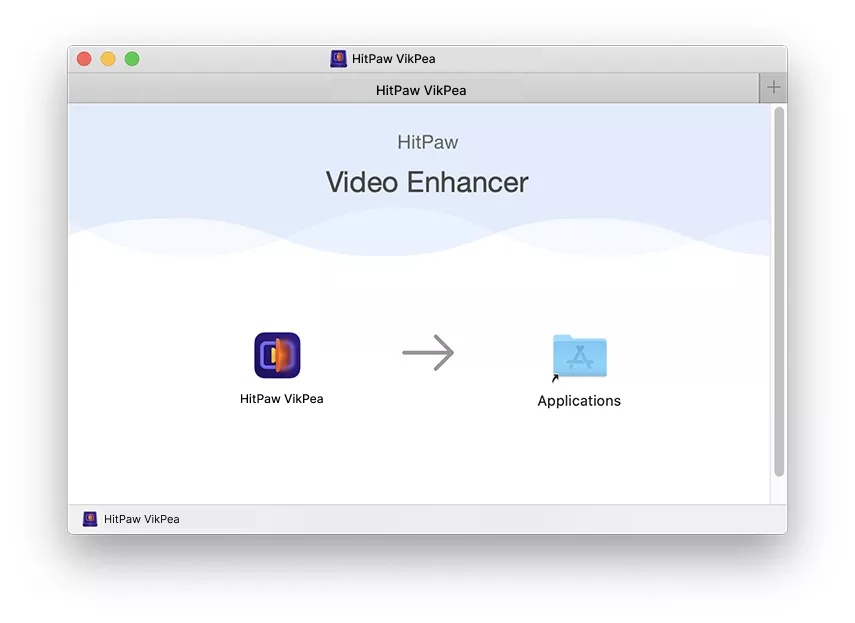
Task: Select the HitPaw VikPea app icon
Action: point(277,355)
